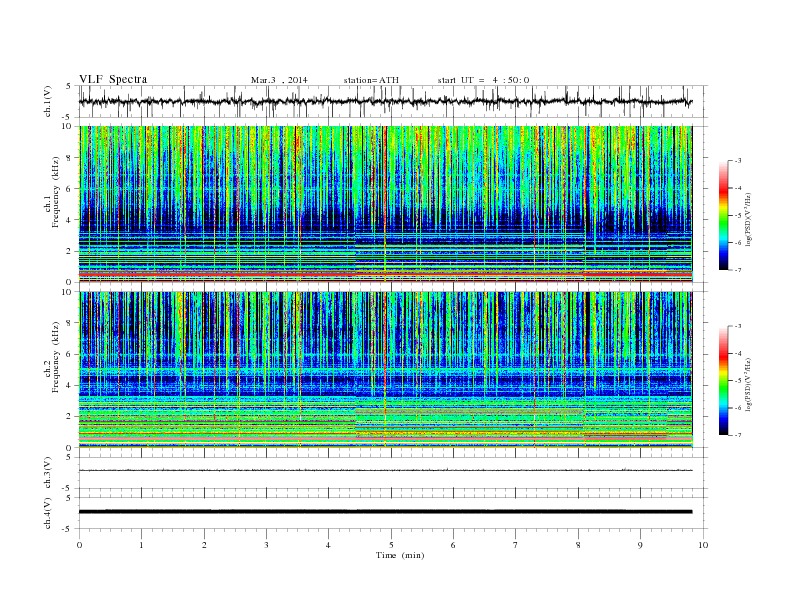
Task: Click the thick ch.4 voltage trace
Action: pos(386,512)
